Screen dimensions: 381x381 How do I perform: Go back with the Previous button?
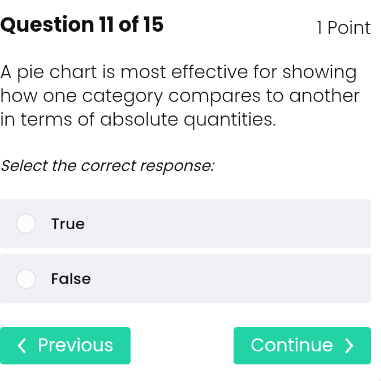(x=65, y=346)
